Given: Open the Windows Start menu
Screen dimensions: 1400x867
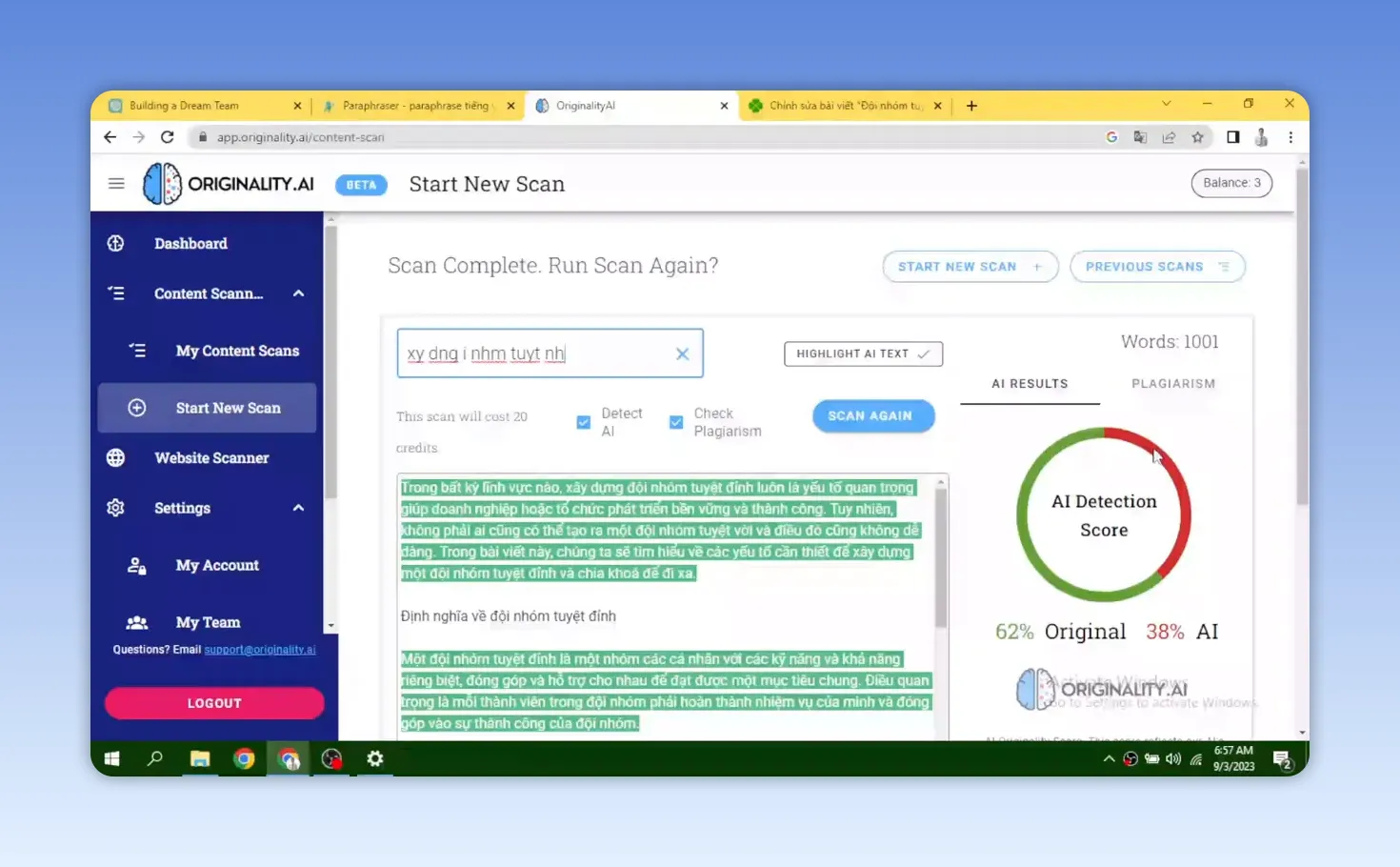Looking at the screenshot, I should [111, 758].
